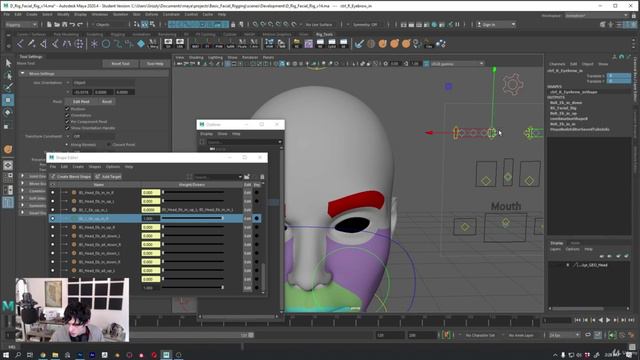Collapse the Move Settings section
This screenshot has height=360, width=640.
23,73
